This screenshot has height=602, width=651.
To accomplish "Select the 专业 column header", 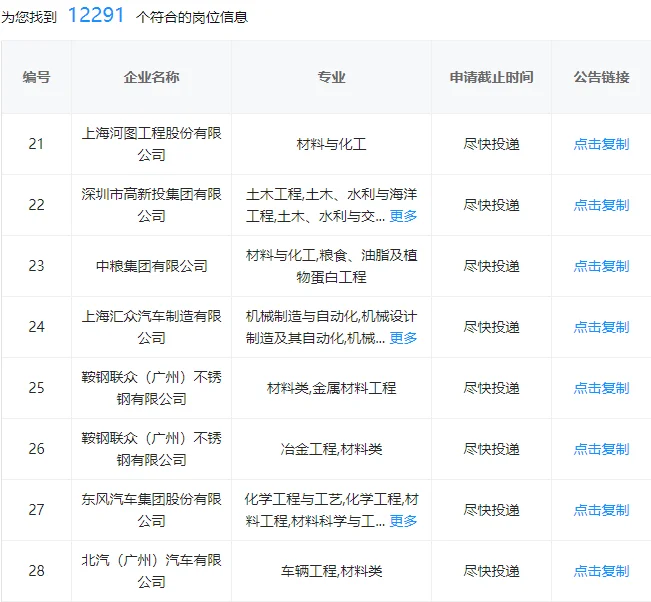I will (331, 77).
